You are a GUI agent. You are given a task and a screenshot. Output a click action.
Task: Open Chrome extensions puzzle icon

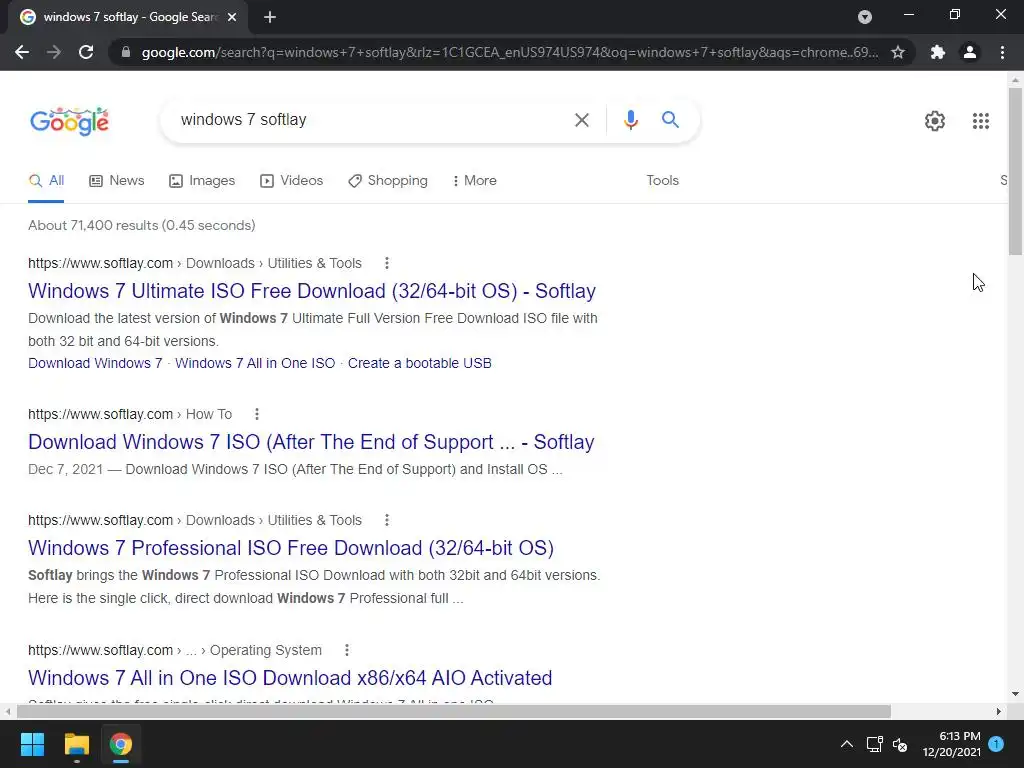[938, 52]
